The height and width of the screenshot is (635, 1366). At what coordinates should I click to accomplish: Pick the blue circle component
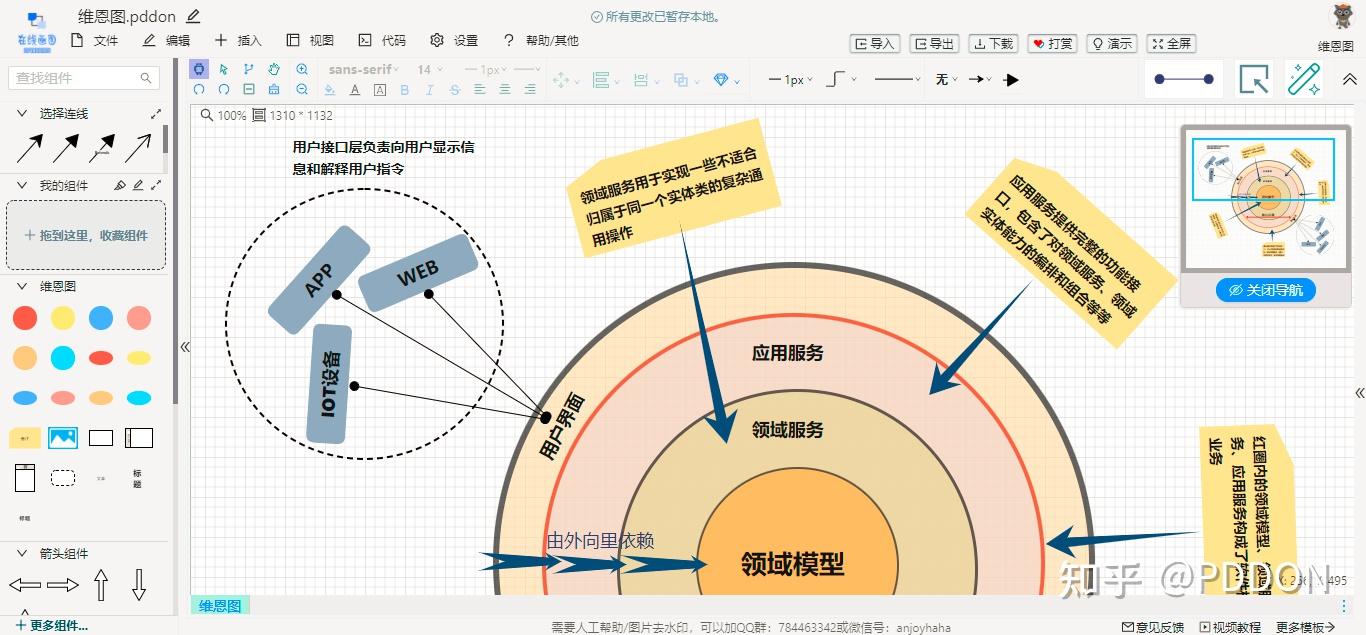pyautogui.click(x=101, y=319)
